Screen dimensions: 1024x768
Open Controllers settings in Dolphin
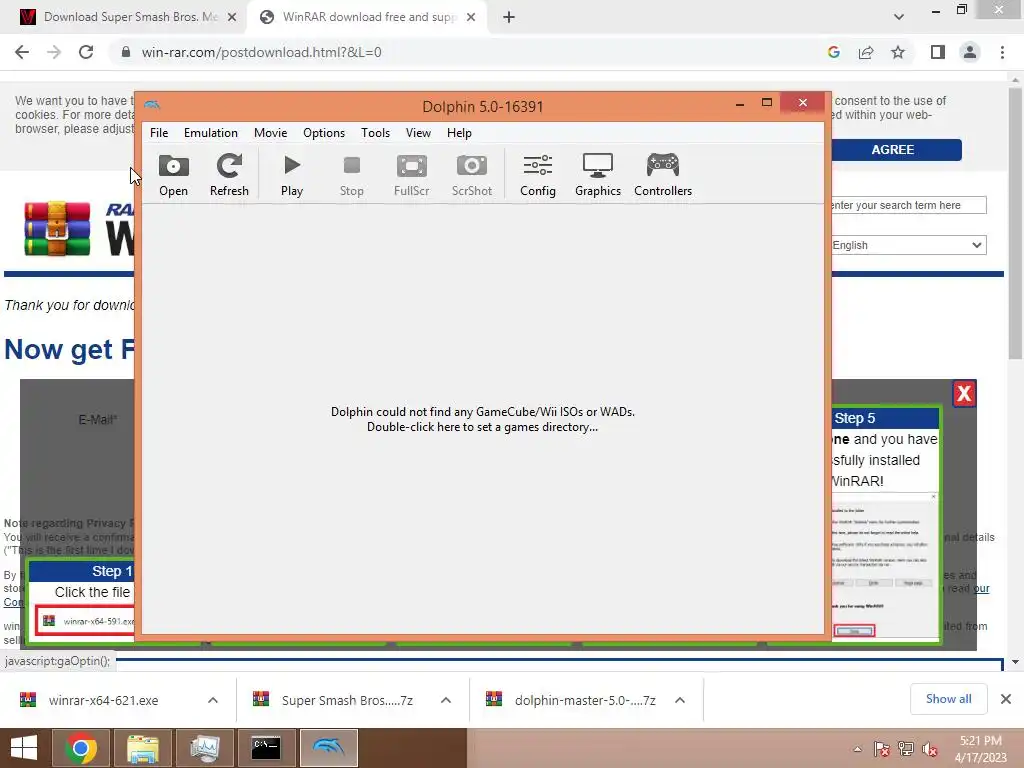click(x=663, y=174)
